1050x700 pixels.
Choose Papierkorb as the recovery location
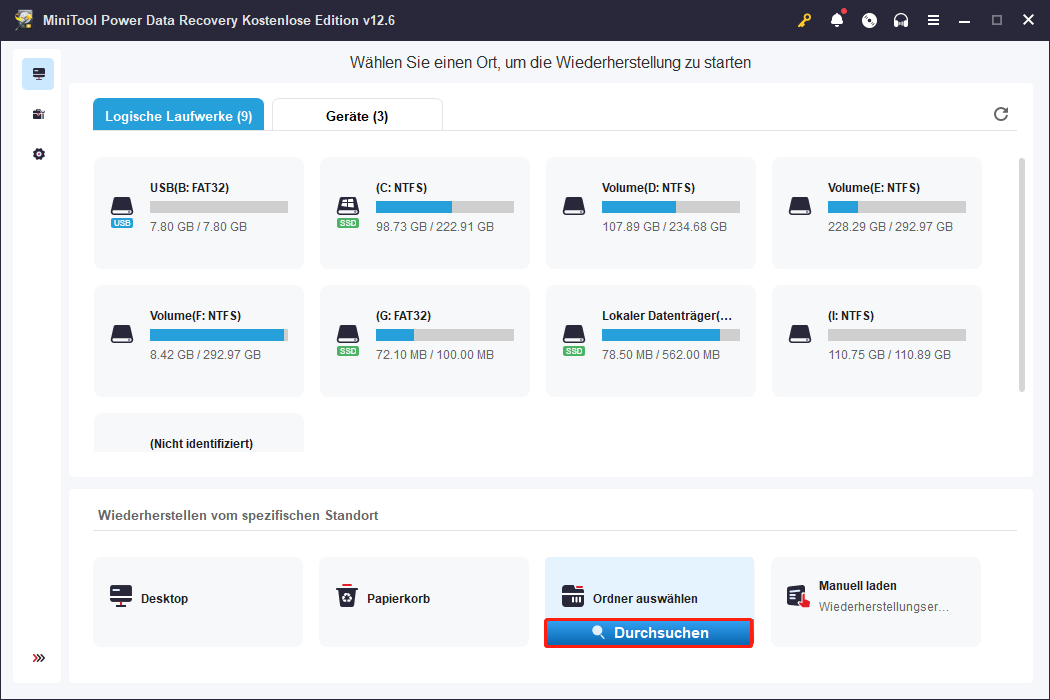point(424,599)
